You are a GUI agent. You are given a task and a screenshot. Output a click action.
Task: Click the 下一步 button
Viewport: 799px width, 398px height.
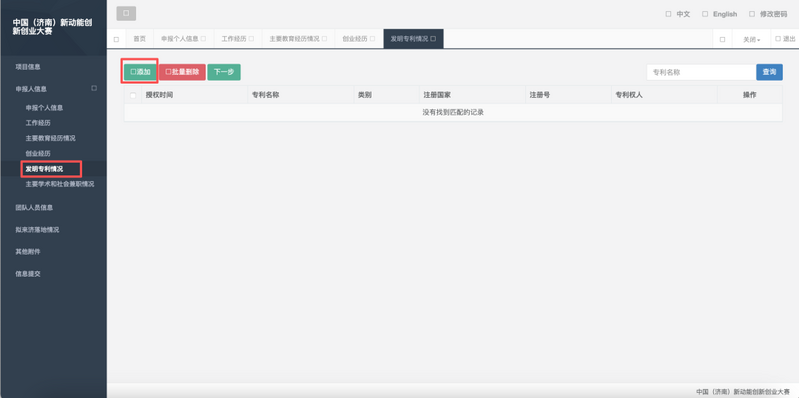tap(224, 72)
